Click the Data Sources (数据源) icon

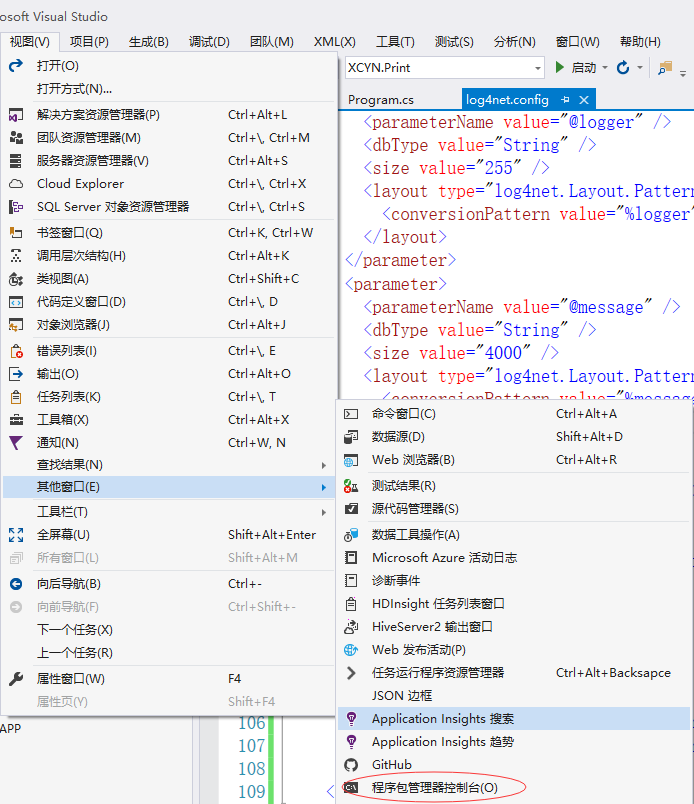(351, 437)
